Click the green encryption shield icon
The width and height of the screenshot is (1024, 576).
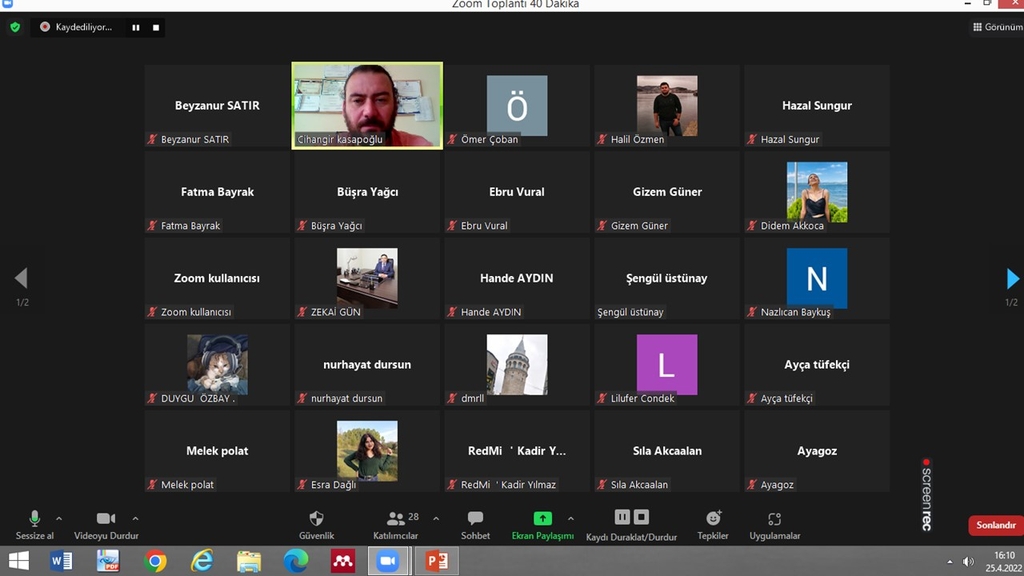(15, 27)
